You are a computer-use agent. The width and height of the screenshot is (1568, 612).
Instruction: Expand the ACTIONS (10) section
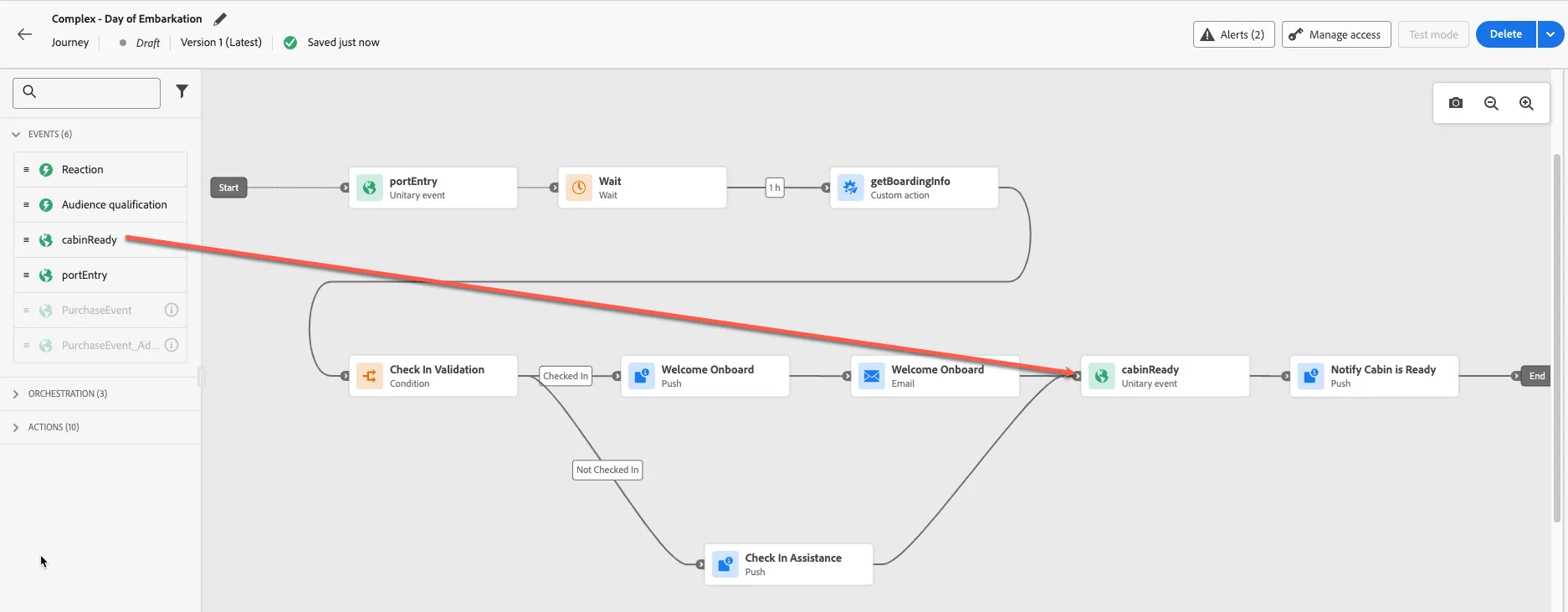pyautogui.click(x=16, y=427)
